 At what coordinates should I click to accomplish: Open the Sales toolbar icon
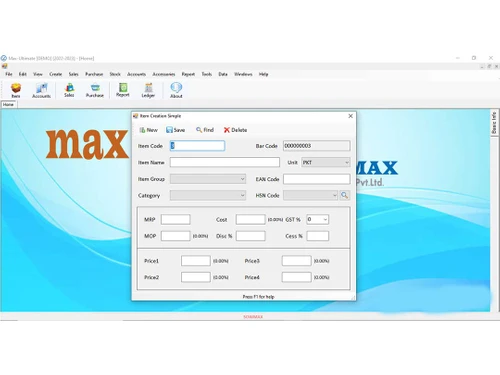tap(69, 90)
